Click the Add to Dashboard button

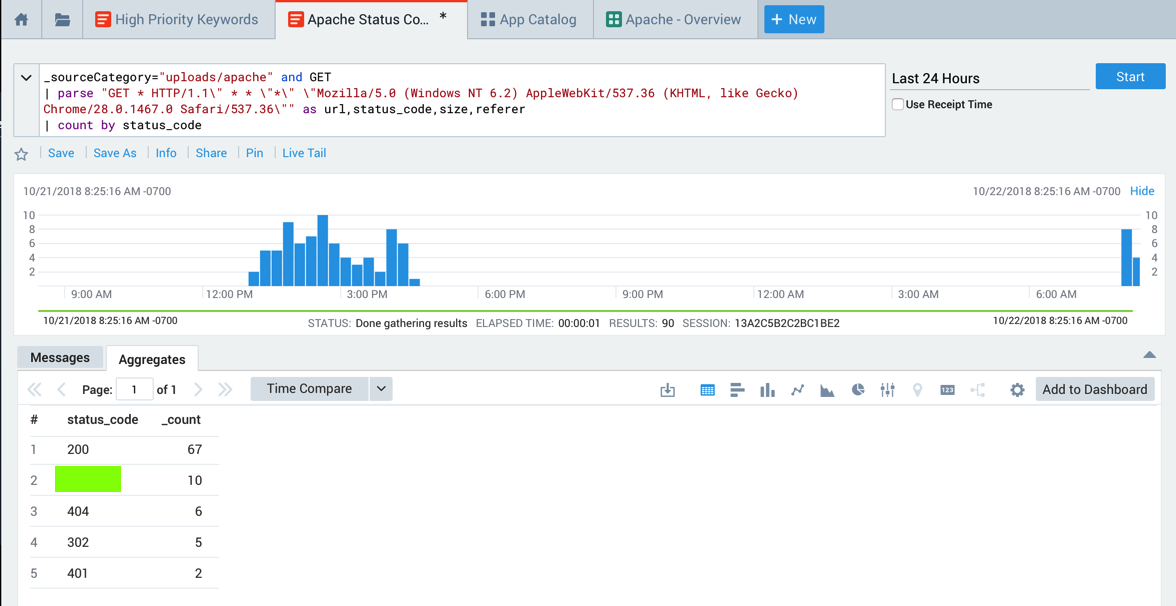[1094, 390]
